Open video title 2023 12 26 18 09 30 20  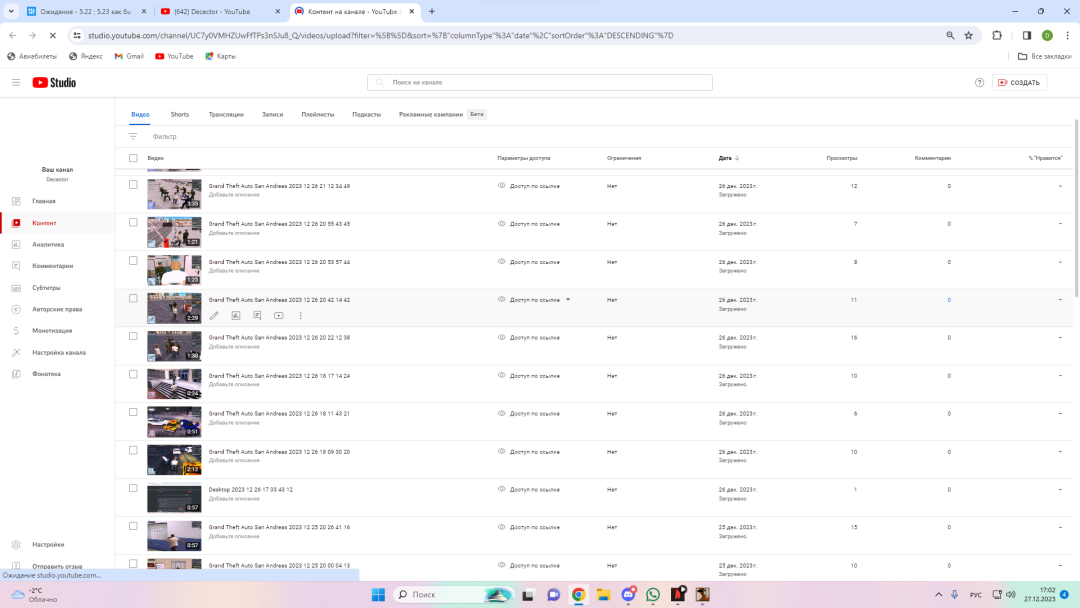279,452
